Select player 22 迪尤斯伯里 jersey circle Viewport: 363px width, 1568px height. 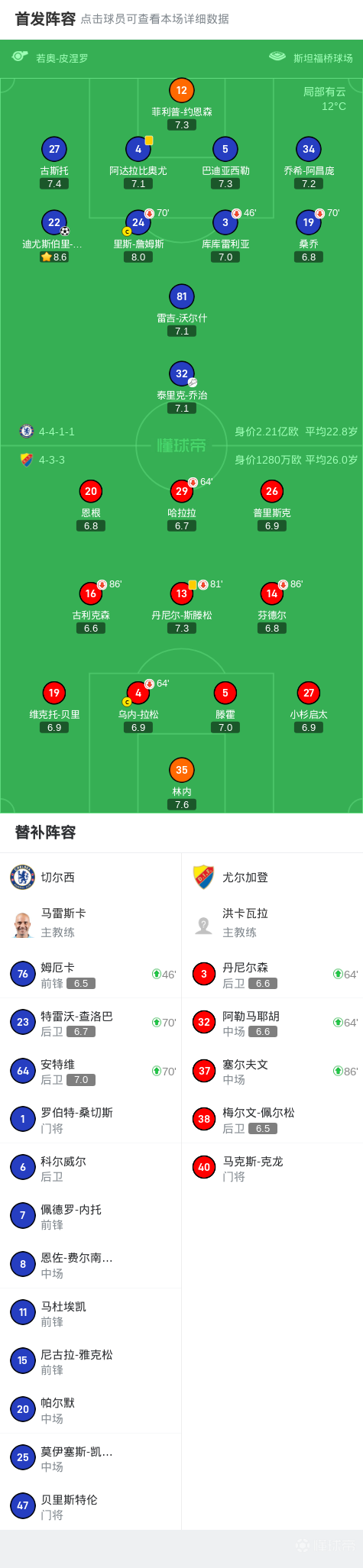tap(53, 223)
